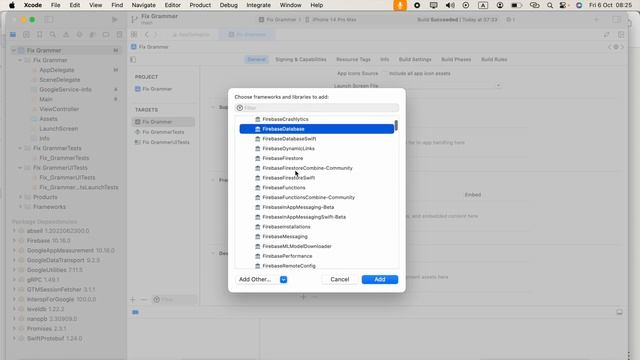Expand the abseil package dependency
Viewport: 640px width, 360px height.
tap(14, 231)
